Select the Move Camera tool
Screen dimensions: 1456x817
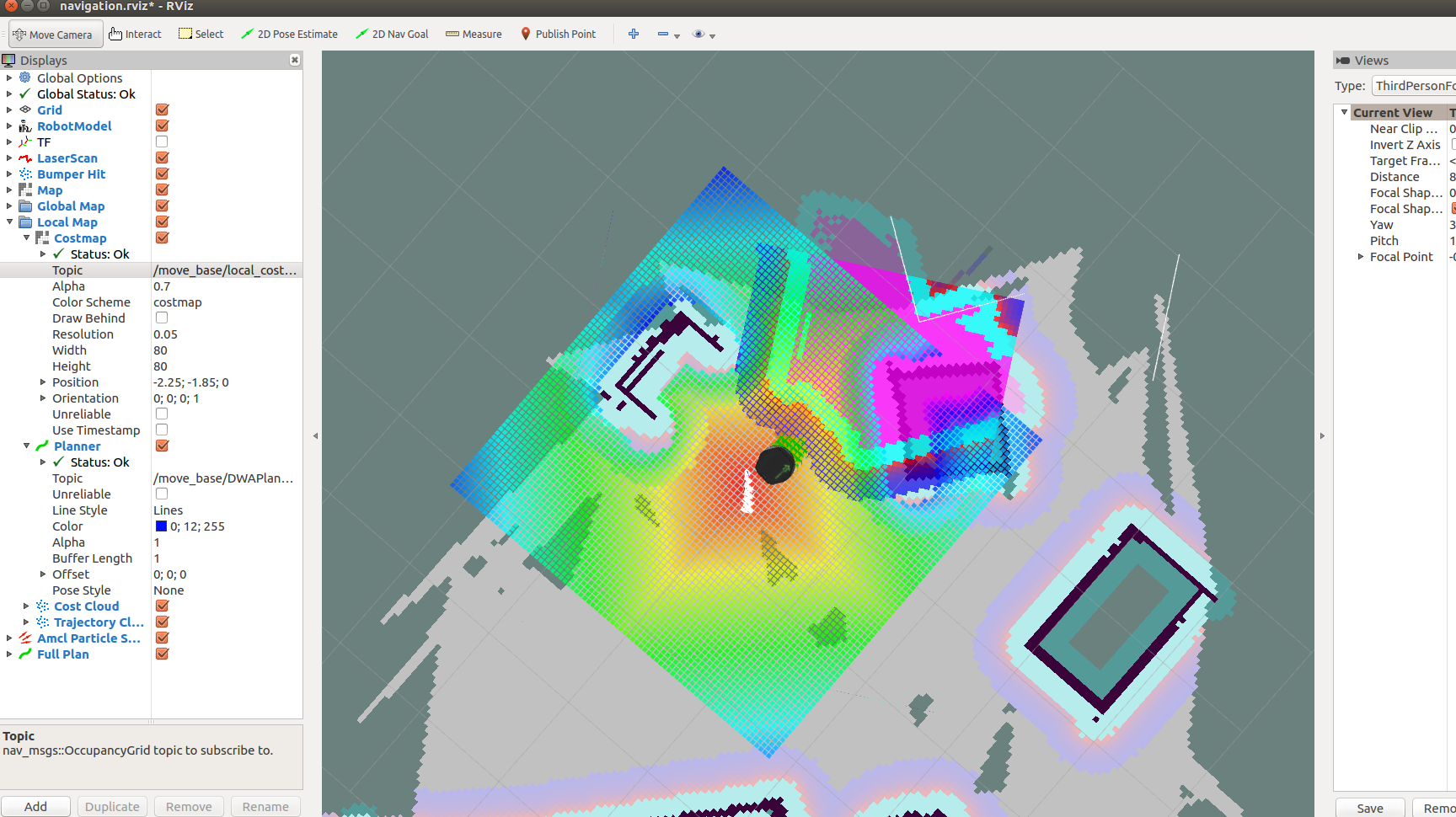55,34
